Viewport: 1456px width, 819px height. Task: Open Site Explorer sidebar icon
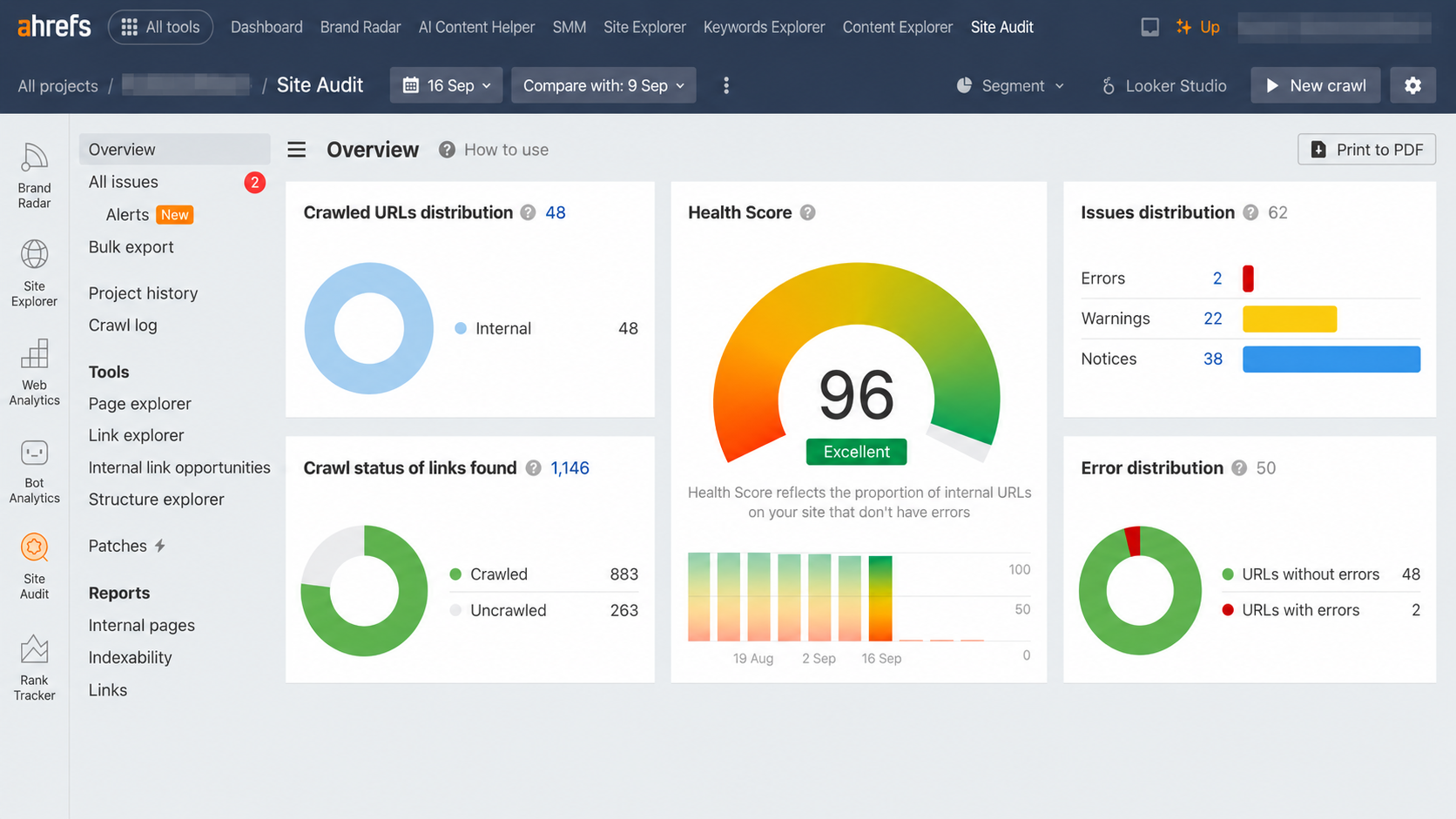(34, 273)
